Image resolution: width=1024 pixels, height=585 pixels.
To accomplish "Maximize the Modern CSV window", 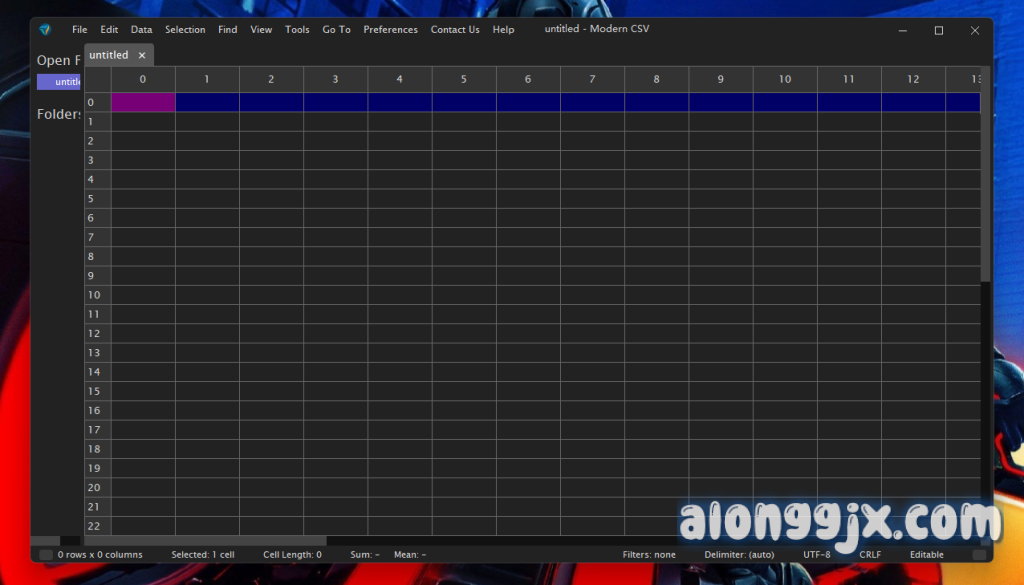I will click(938, 30).
